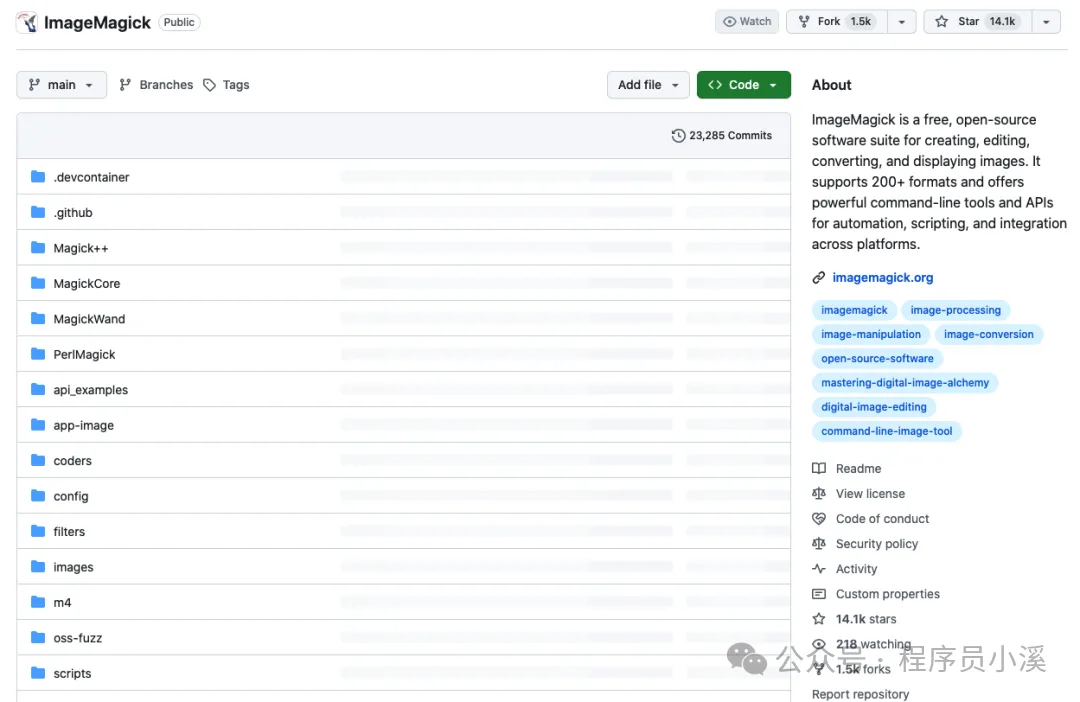Open the Security policy link
Image resolution: width=1080 pixels, height=702 pixels.
coord(877,544)
